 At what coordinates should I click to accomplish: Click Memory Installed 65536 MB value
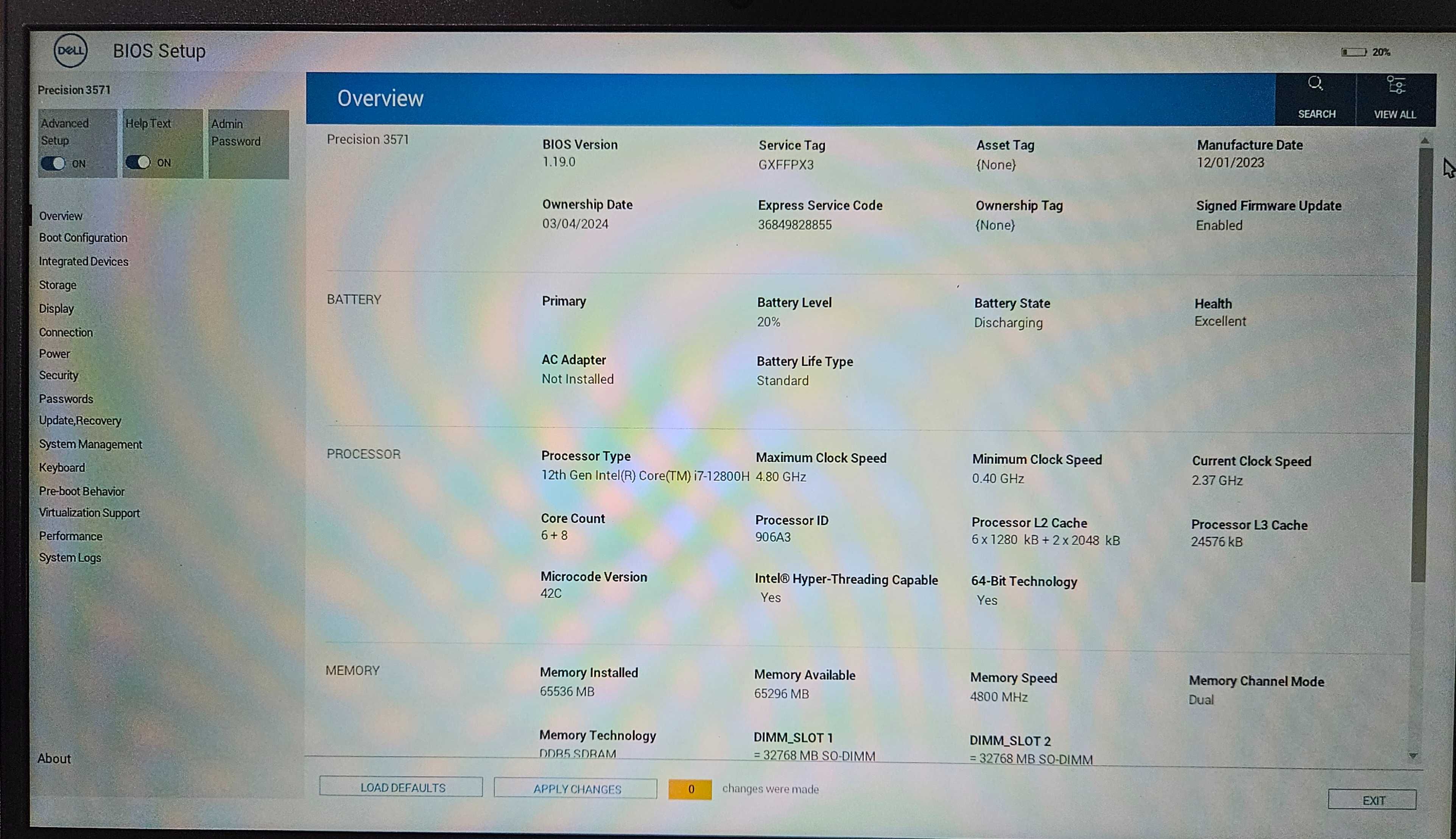click(x=567, y=691)
